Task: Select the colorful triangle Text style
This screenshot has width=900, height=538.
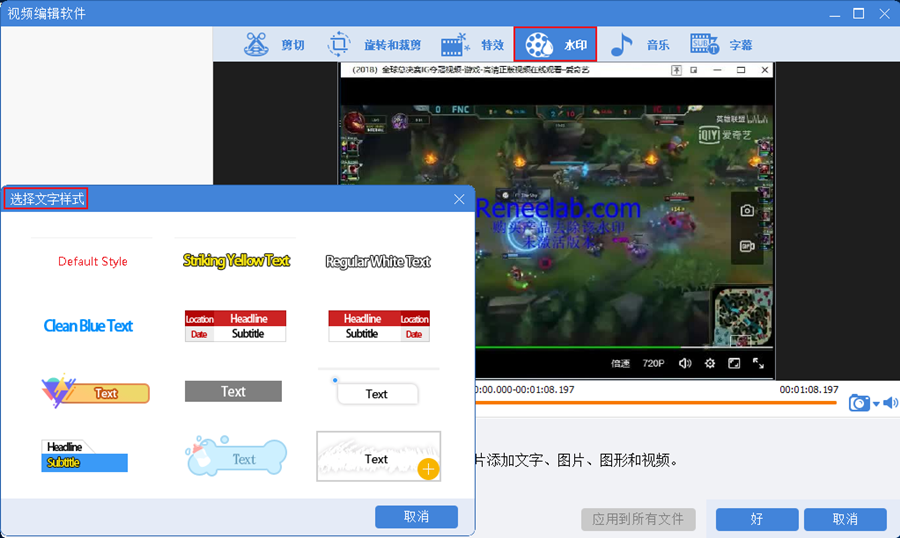Action: coord(95,391)
